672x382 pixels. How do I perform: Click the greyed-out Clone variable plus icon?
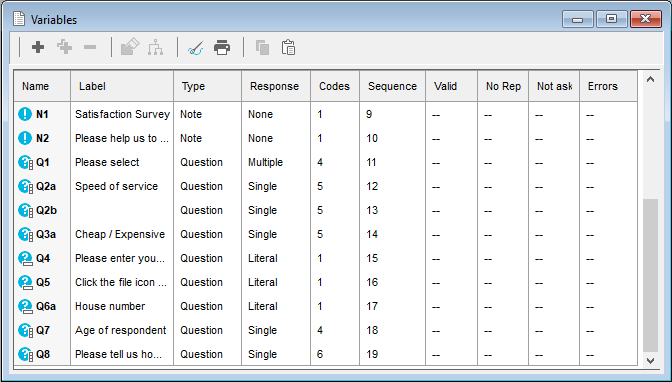click(x=65, y=47)
